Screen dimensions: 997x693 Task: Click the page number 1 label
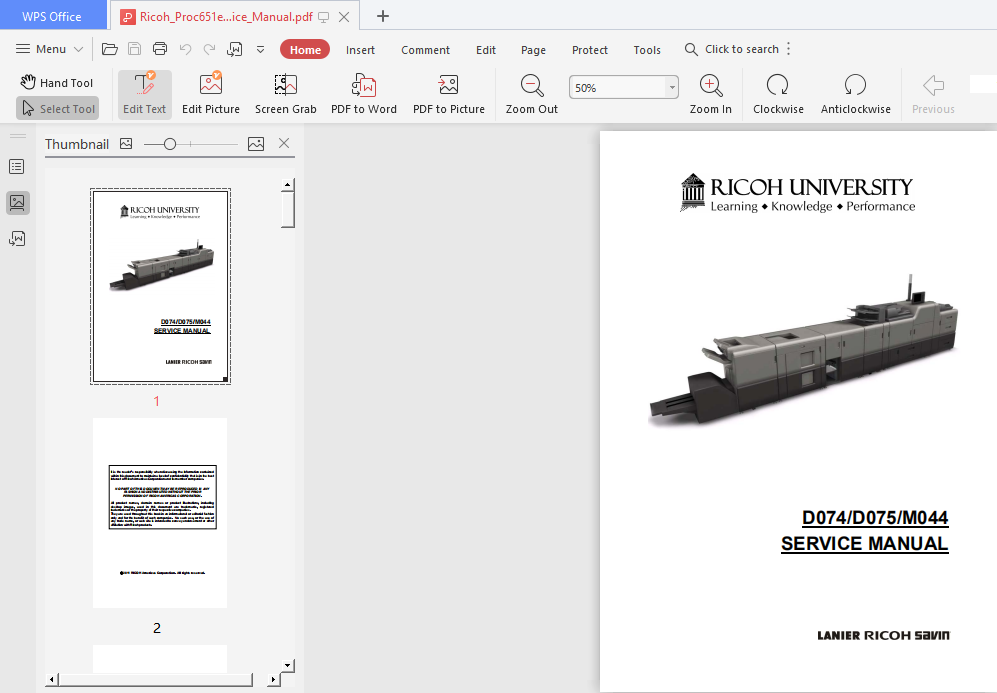point(156,401)
